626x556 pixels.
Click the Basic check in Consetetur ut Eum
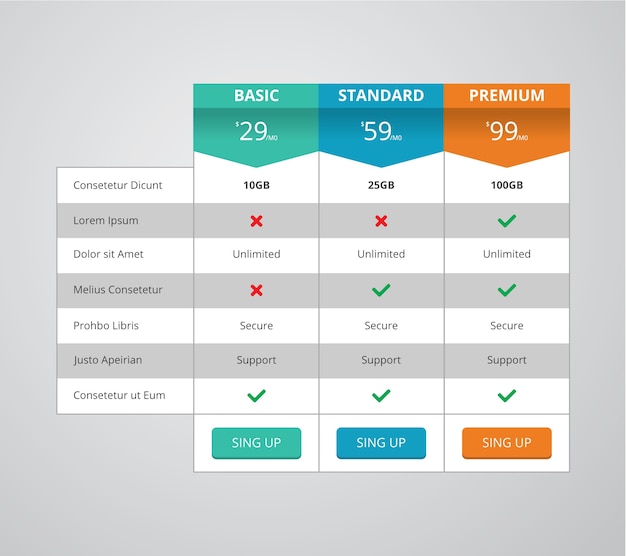[x=256, y=396]
